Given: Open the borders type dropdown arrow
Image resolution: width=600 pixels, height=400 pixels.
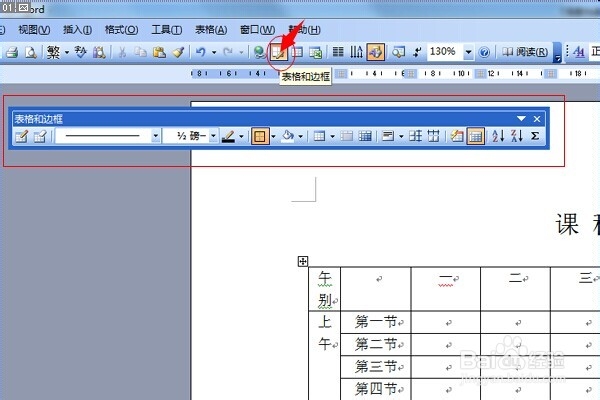Looking at the screenshot, I should 273,136.
